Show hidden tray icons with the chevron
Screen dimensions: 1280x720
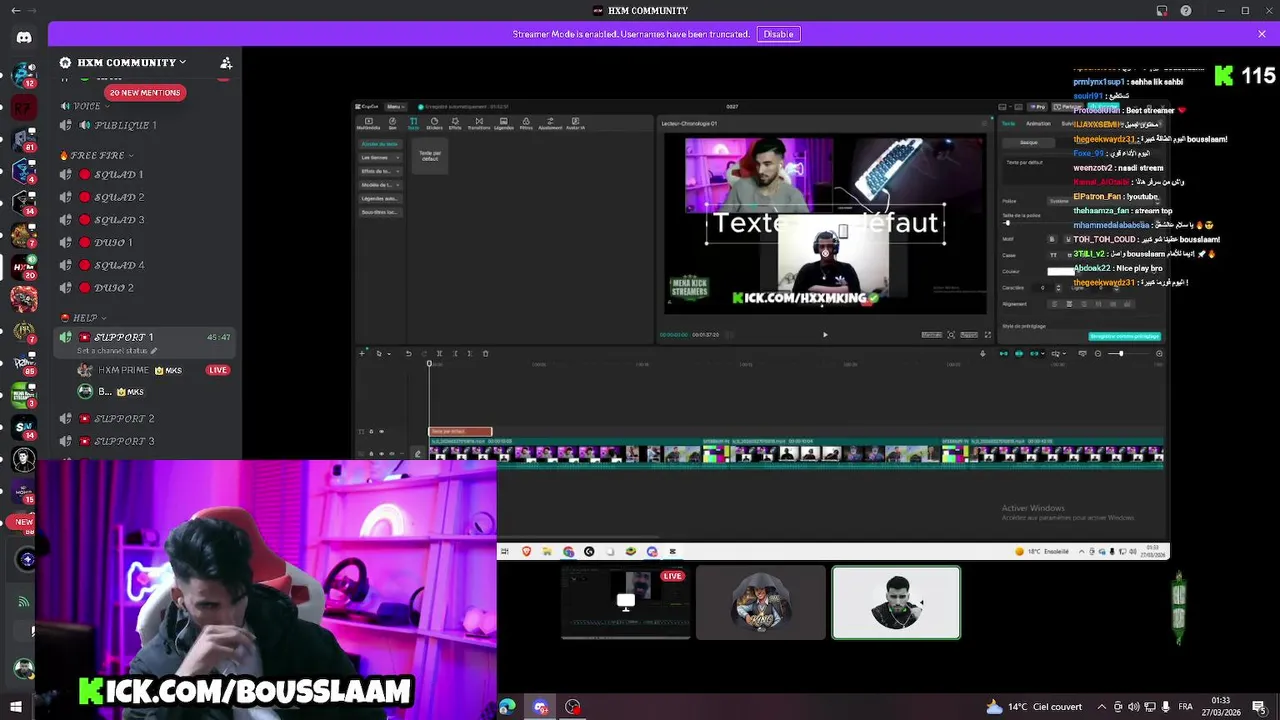[x=1101, y=707]
